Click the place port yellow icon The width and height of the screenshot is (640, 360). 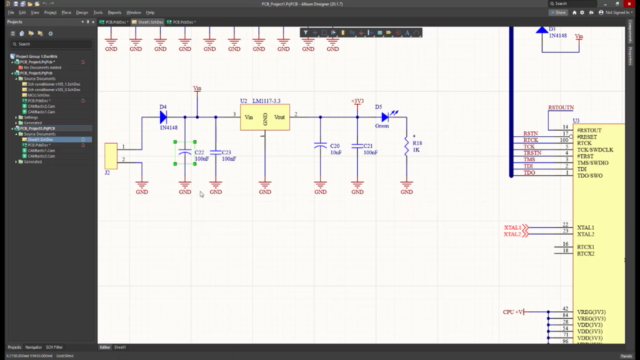pos(389,33)
